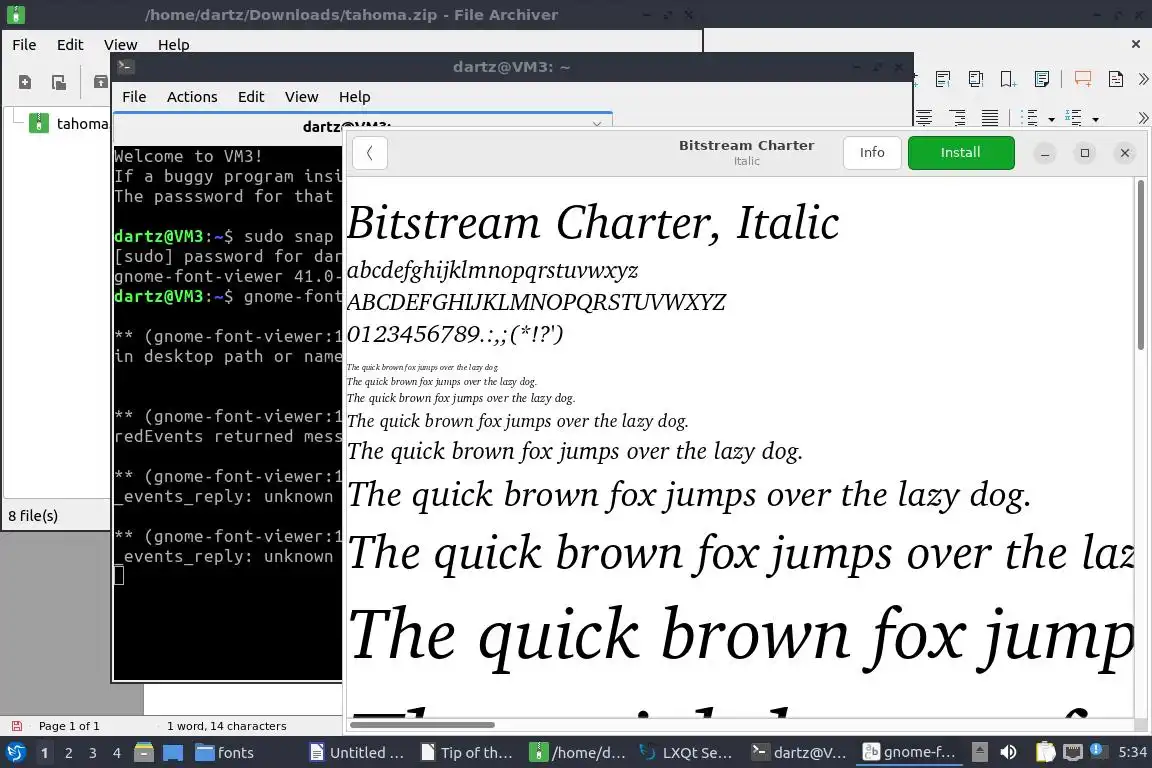The height and width of the screenshot is (768, 1152).
Task: Open the file manager quick launch icon on taskbar
Action: point(144,753)
